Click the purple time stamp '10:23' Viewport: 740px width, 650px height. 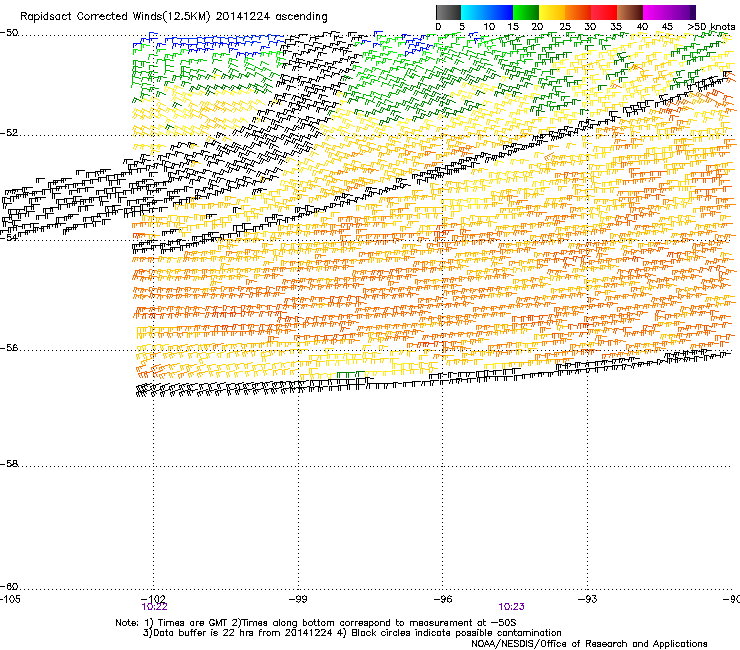(512, 607)
